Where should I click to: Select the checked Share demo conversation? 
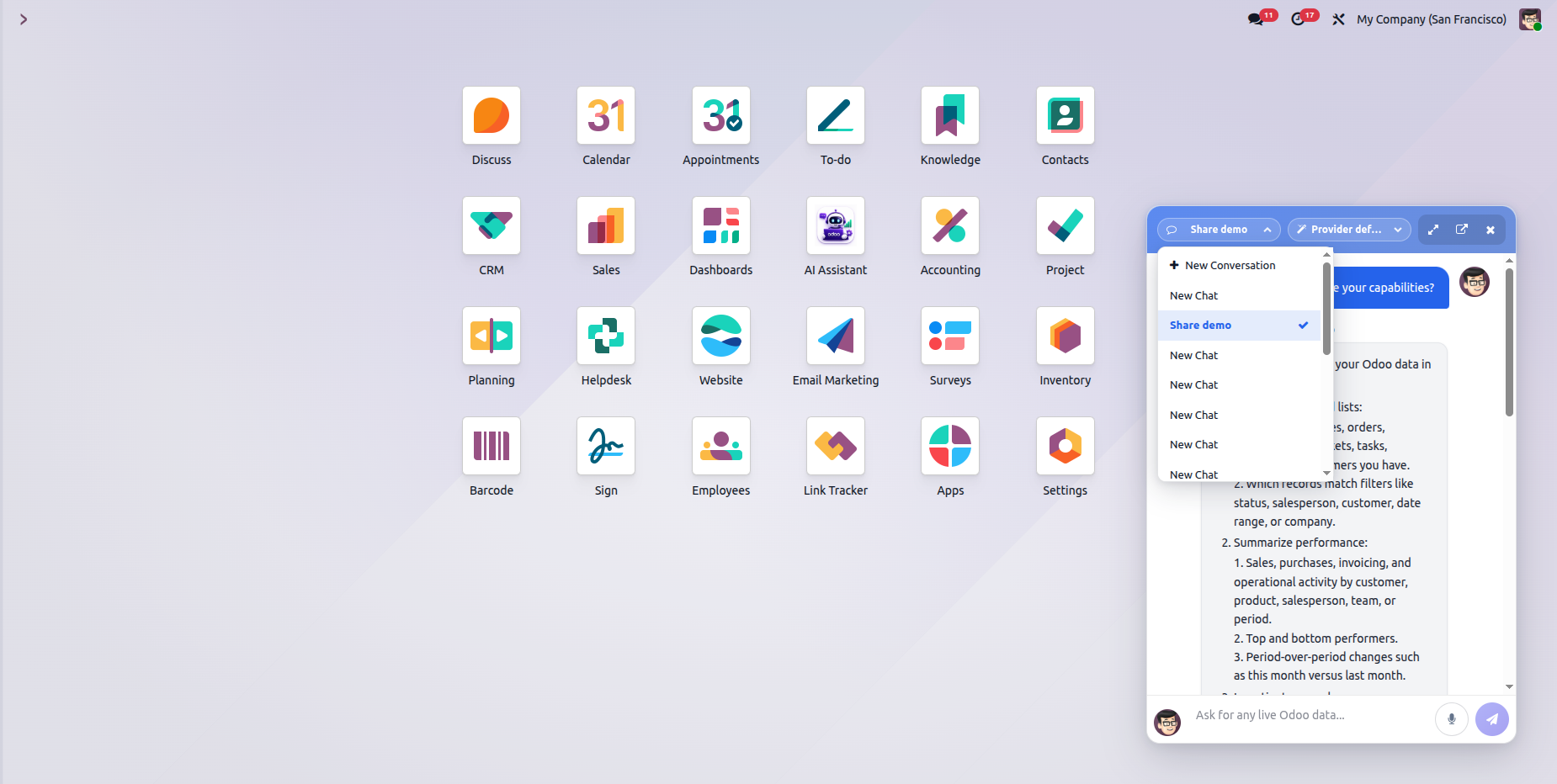pos(1240,326)
